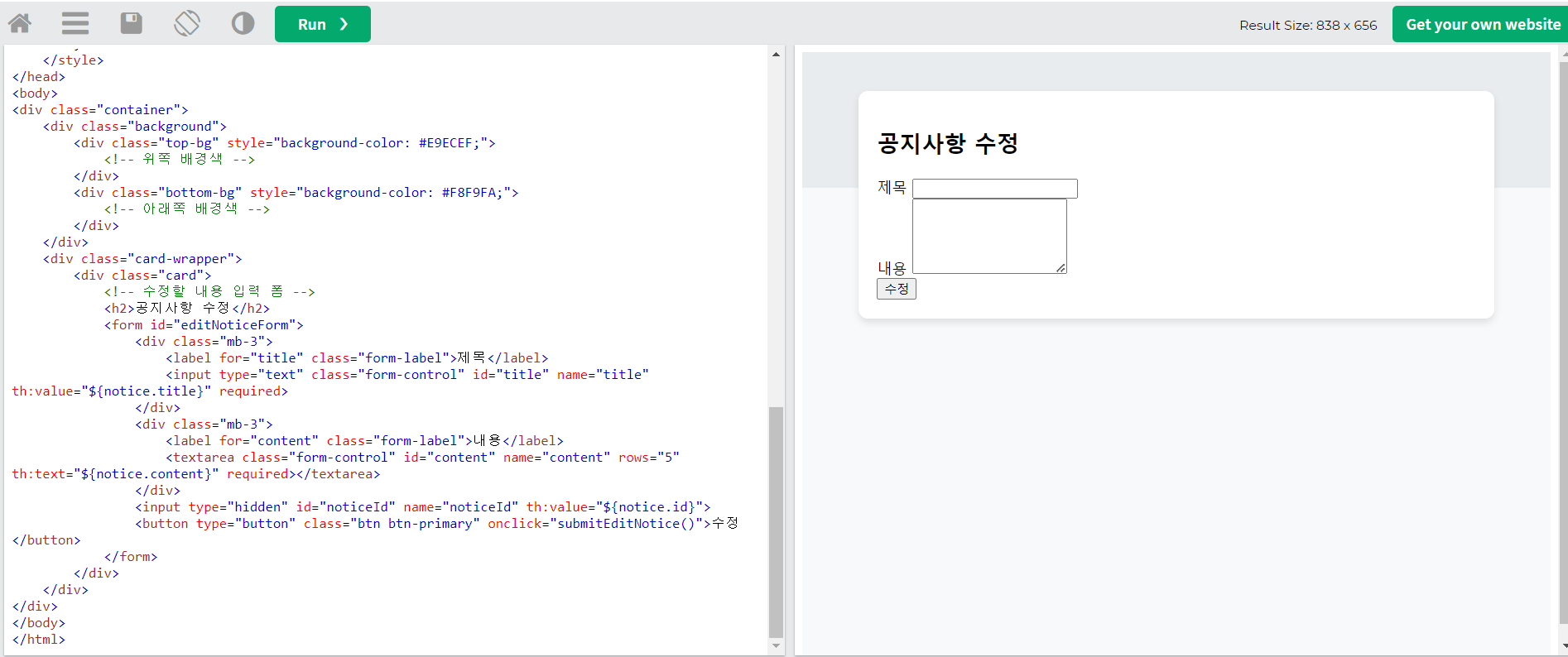Place cursor on the <body> tag line
This screenshot has width=1568, height=657.
pos(35,94)
